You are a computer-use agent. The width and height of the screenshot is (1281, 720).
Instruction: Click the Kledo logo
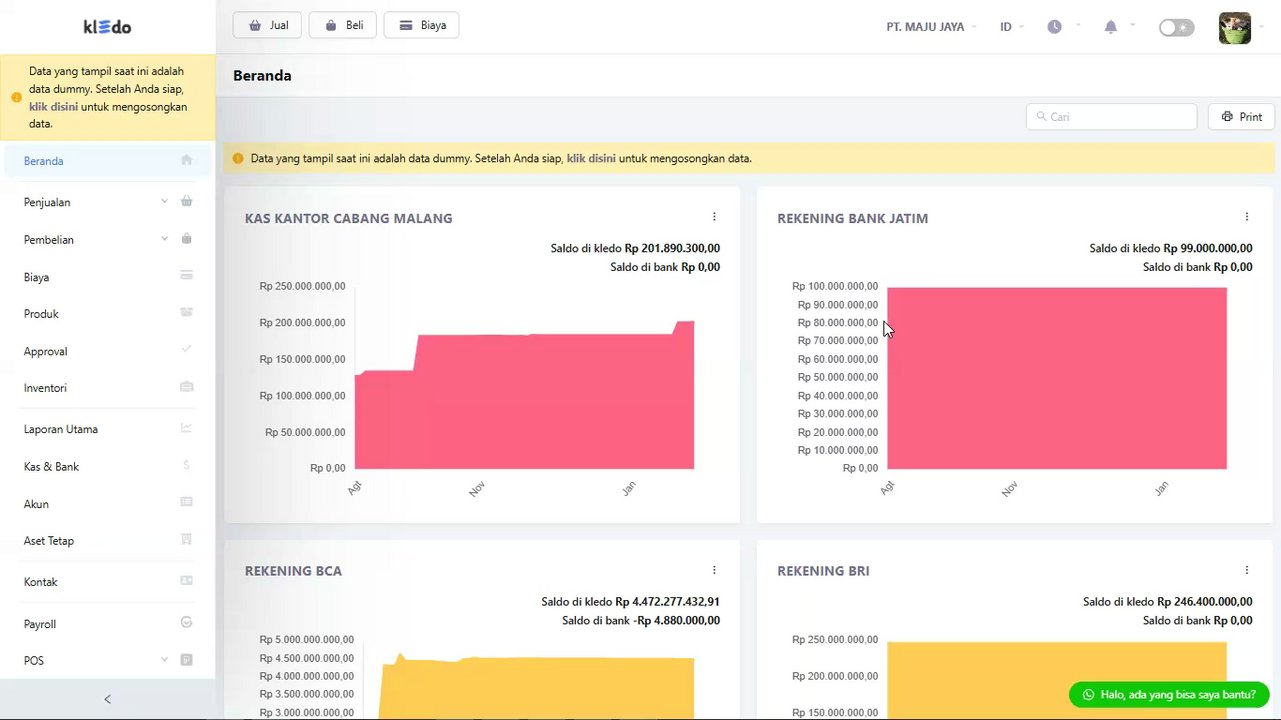[x=107, y=27]
